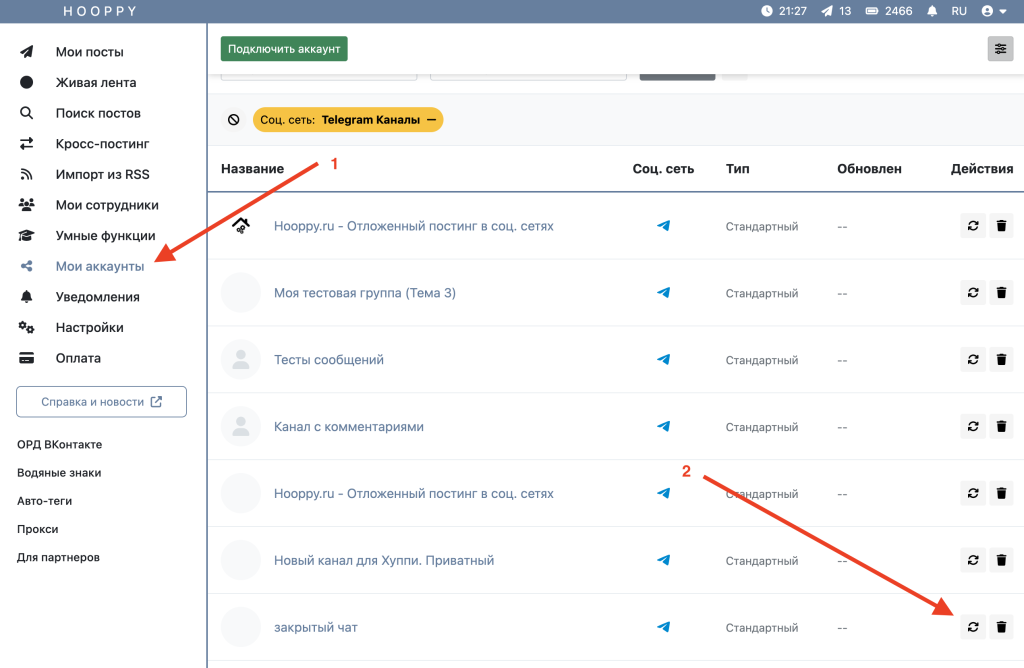Open the 'Водяные знаки' link
The height and width of the screenshot is (668, 1024).
[x=58, y=473]
